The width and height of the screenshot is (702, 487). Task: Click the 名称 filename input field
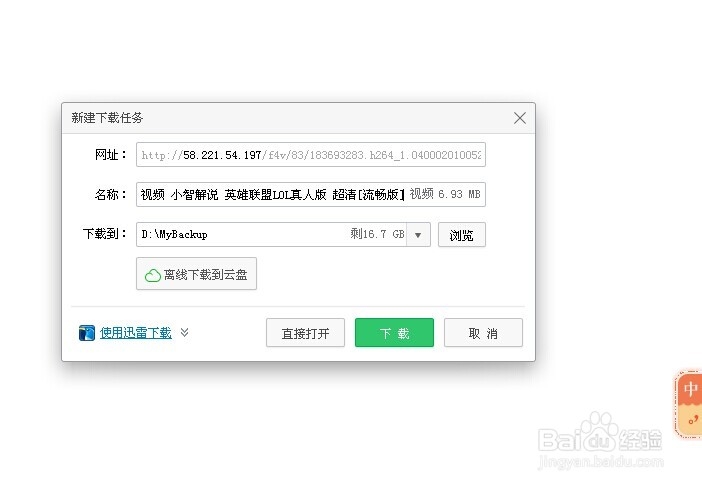pyautogui.click(x=311, y=194)
